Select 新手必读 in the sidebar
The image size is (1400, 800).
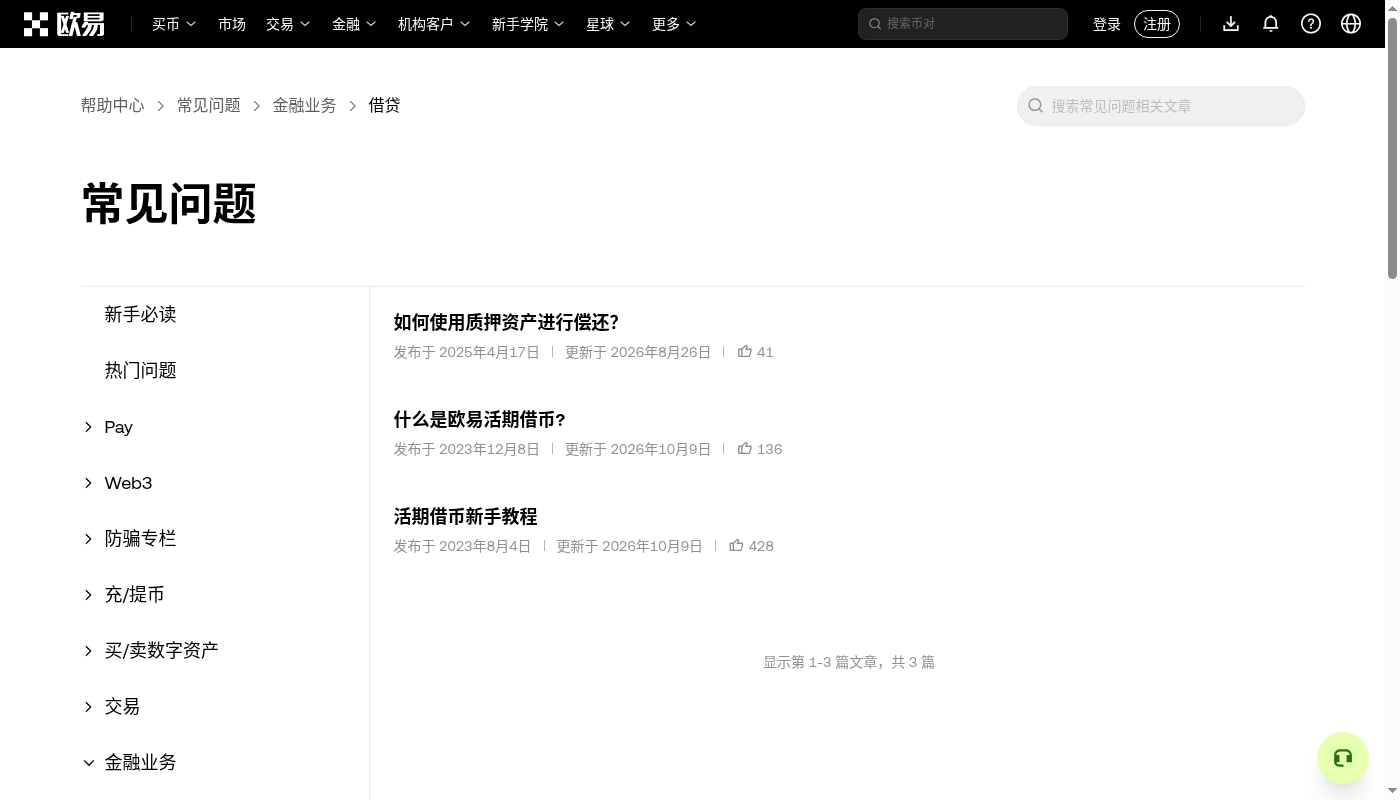(140, 315)
